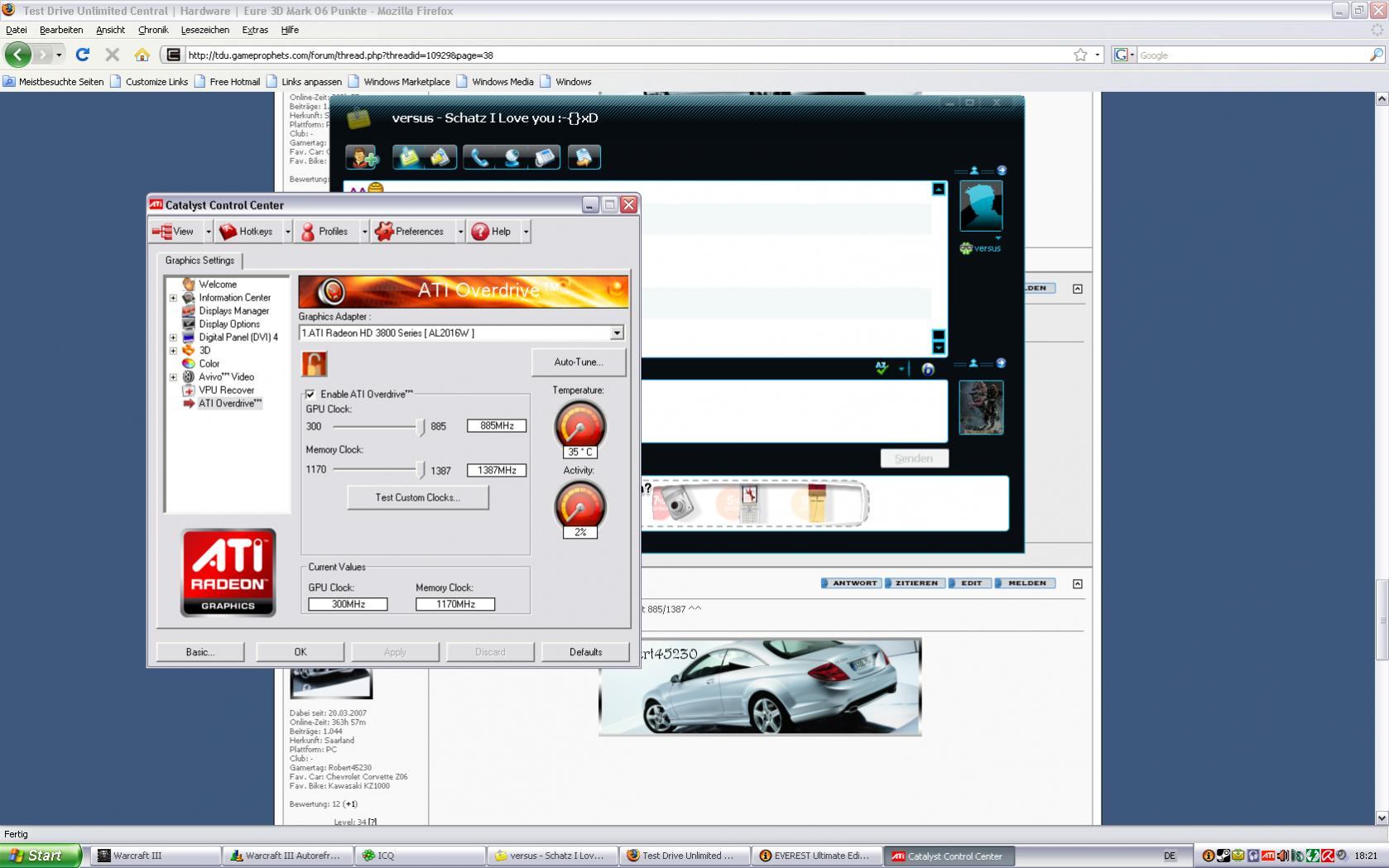The image size is (1389, 868).
Task: Expand Information Center tree node
Action: pyautogui.click(x=173, y=298)
